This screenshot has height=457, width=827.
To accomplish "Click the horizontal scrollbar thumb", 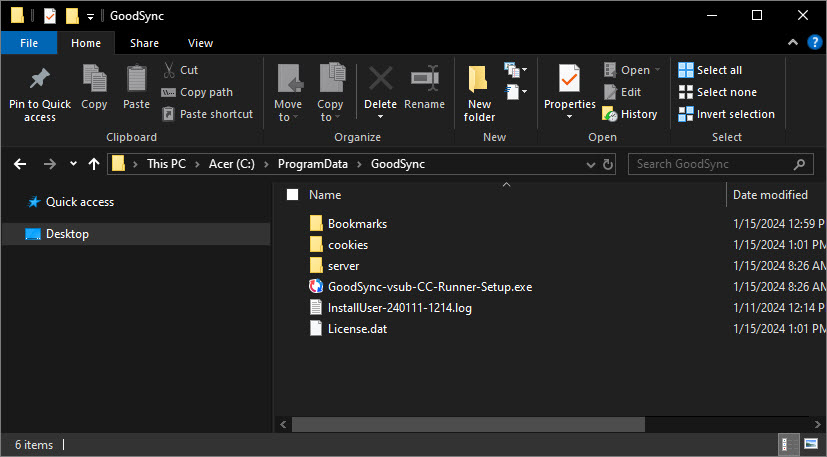I will pos(468,424).
